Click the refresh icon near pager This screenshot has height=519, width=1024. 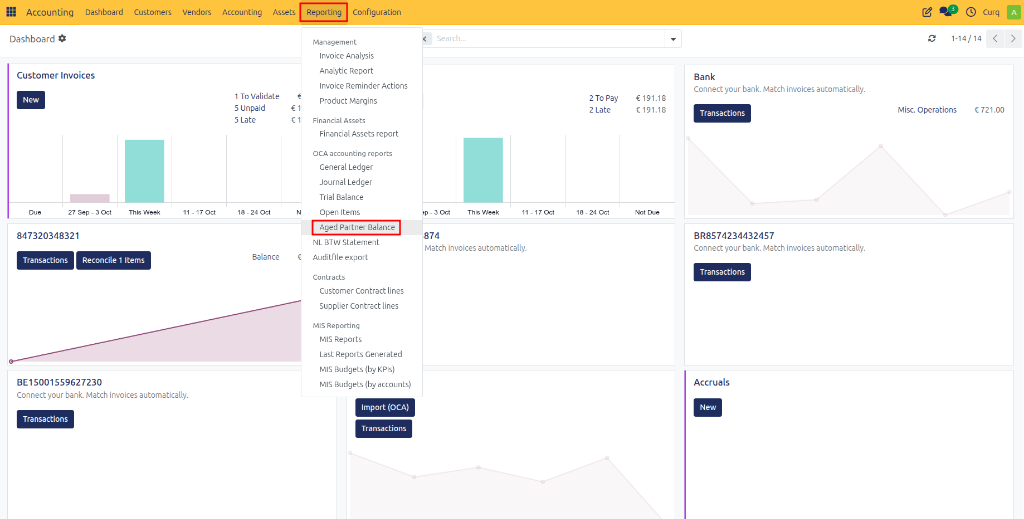[x=932, y=39]
